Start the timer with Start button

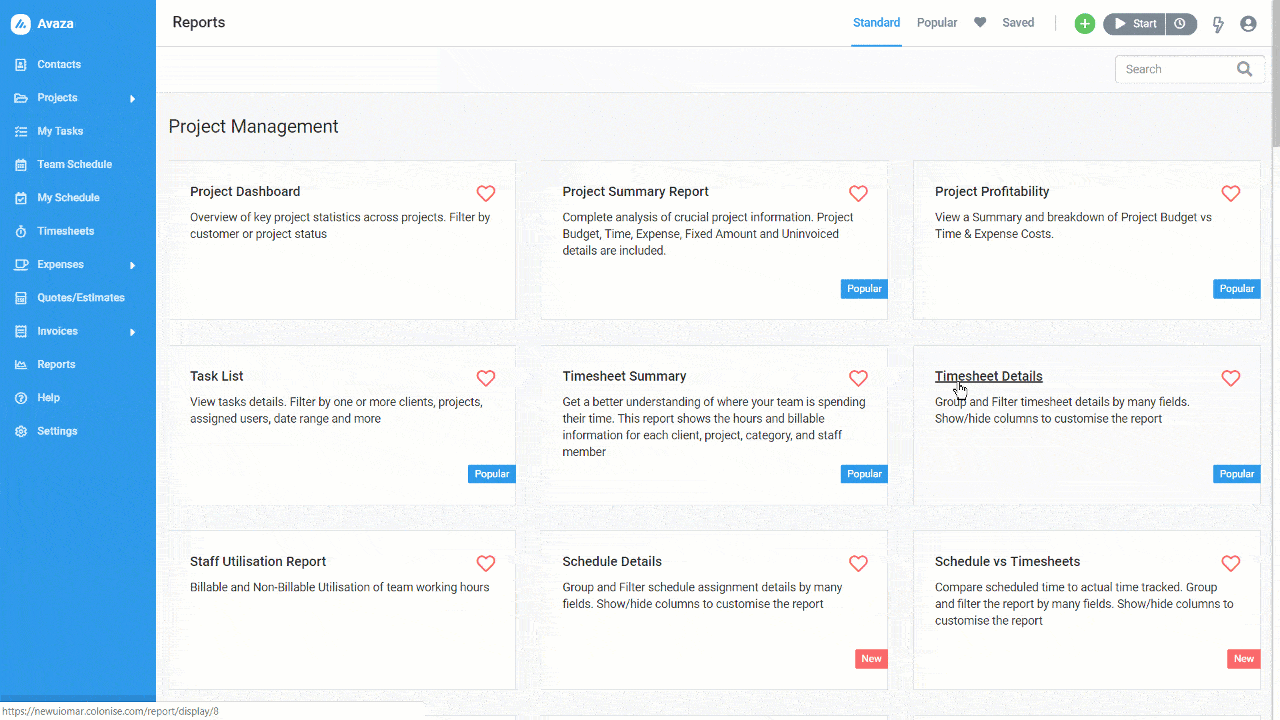point(1134,24)
